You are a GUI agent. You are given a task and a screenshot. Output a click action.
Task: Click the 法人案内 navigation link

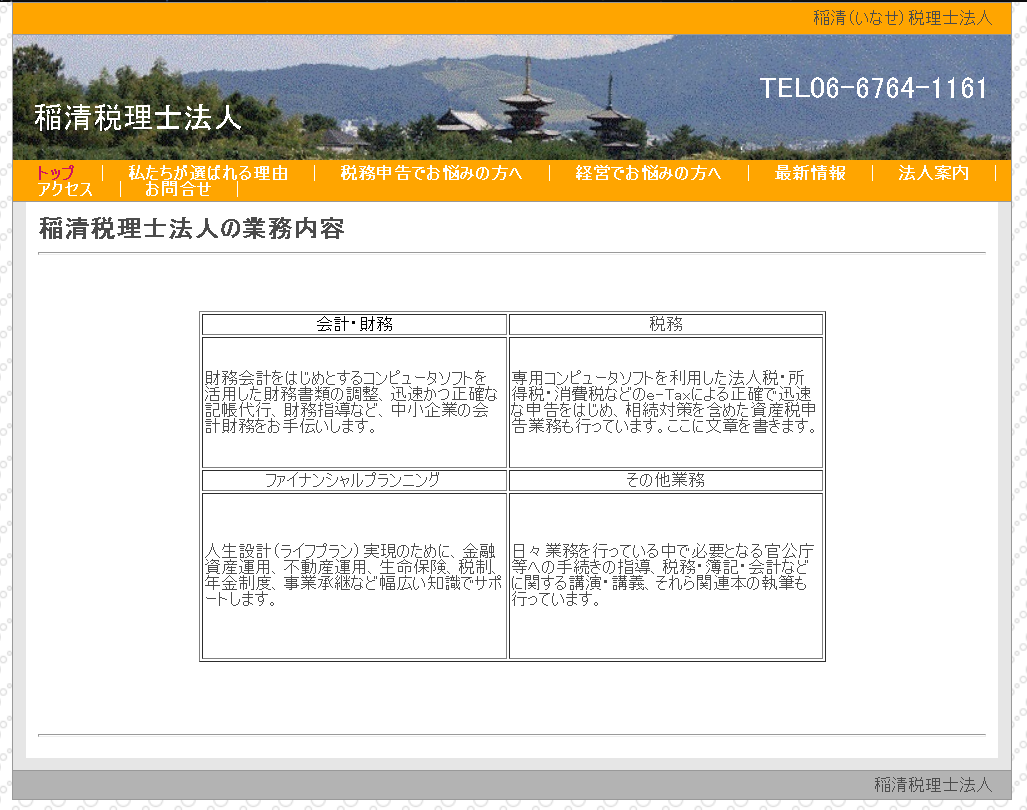[x=933, y=173]
